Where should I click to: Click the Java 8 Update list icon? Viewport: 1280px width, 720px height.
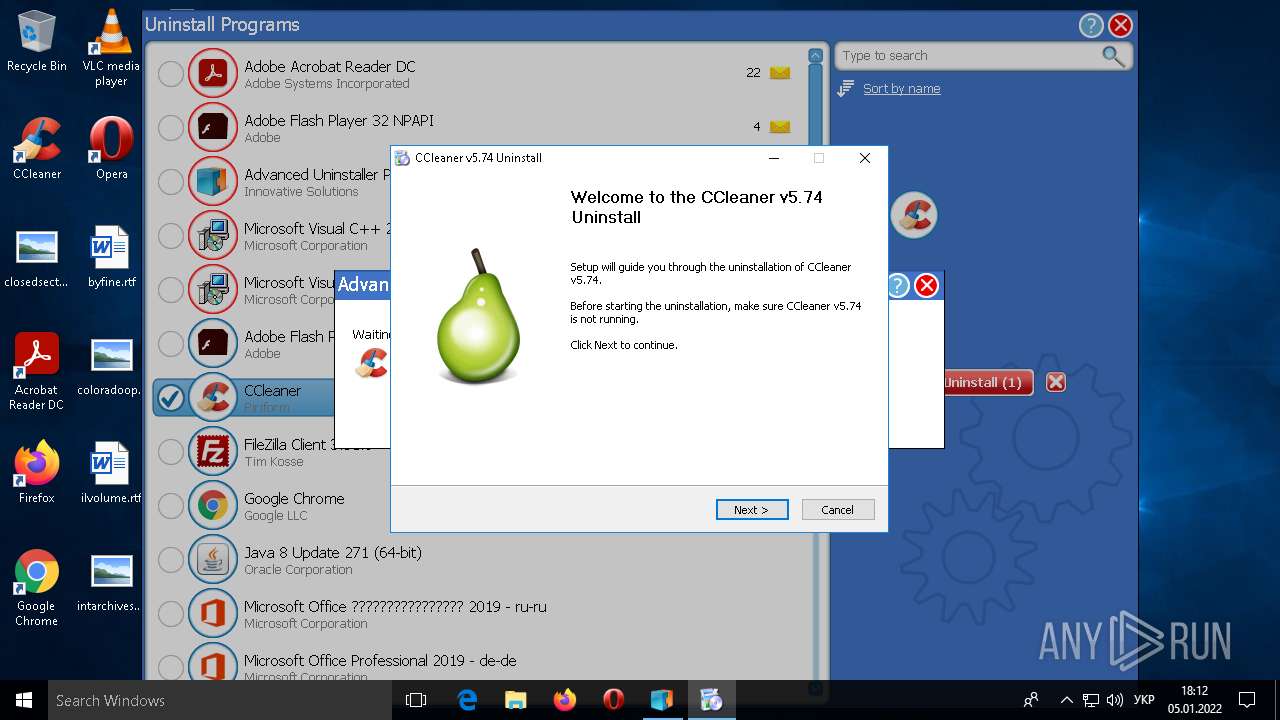point(212,560)
